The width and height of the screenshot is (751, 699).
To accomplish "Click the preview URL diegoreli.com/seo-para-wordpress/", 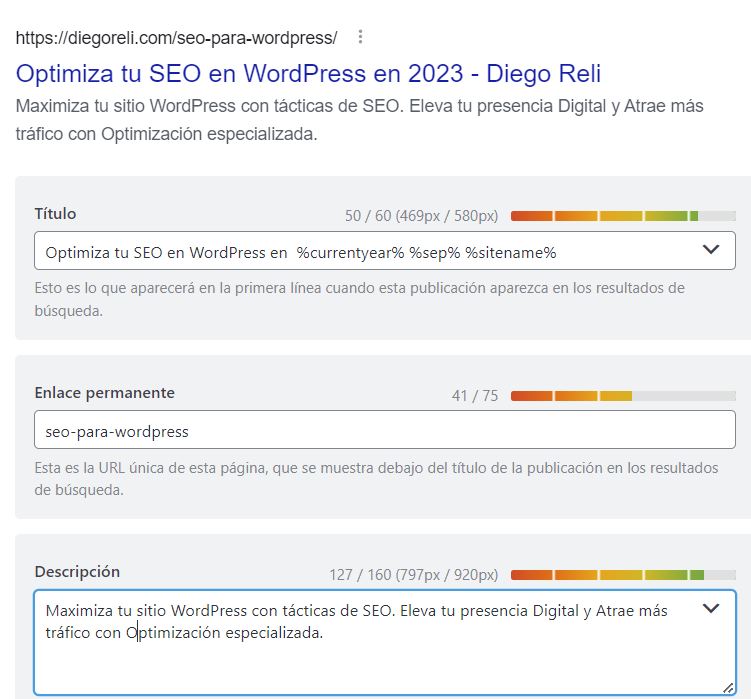I will click(x=176, y=37).
